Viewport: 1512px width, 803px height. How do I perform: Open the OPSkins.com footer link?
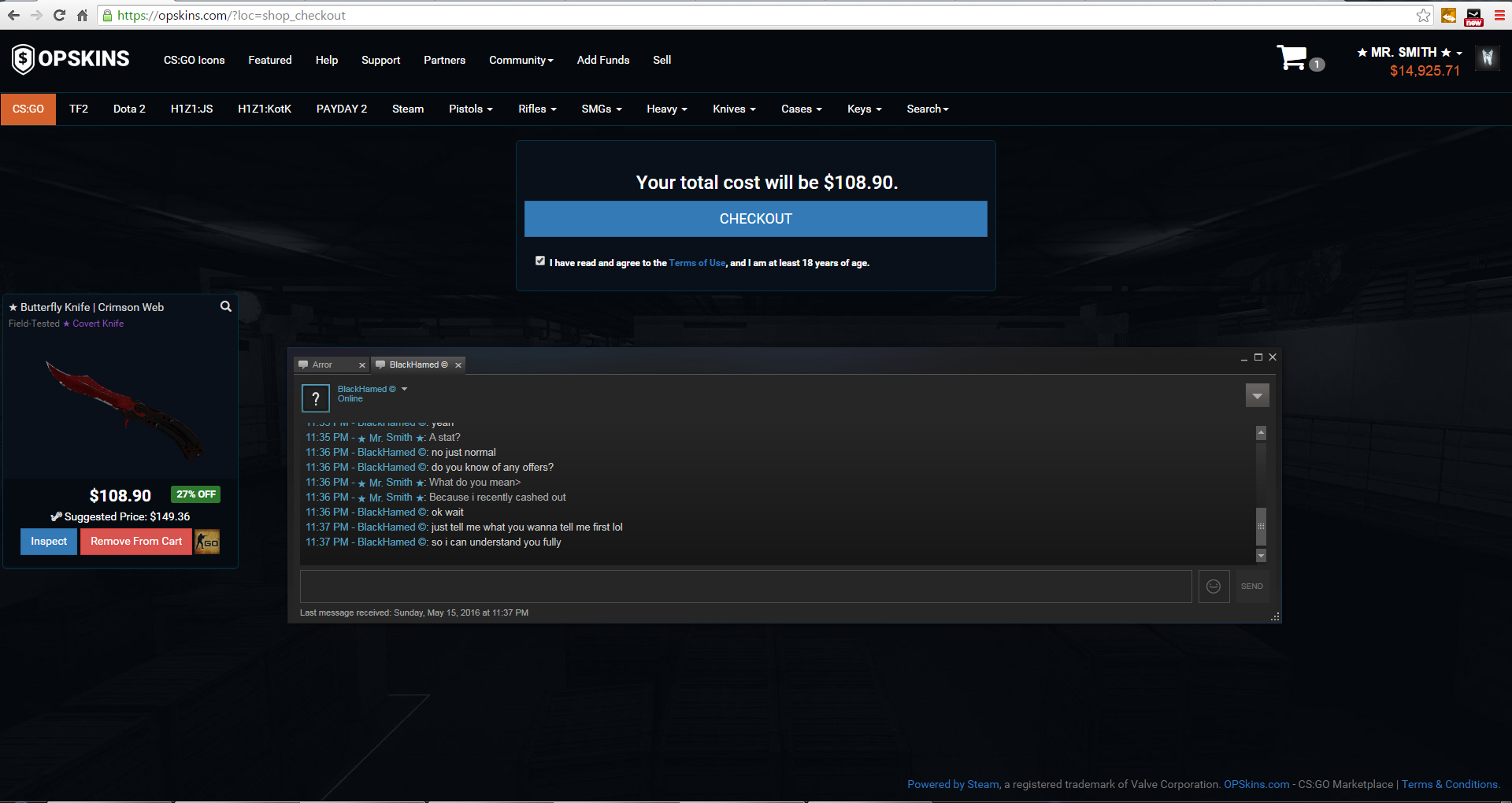click(1257, 784)
